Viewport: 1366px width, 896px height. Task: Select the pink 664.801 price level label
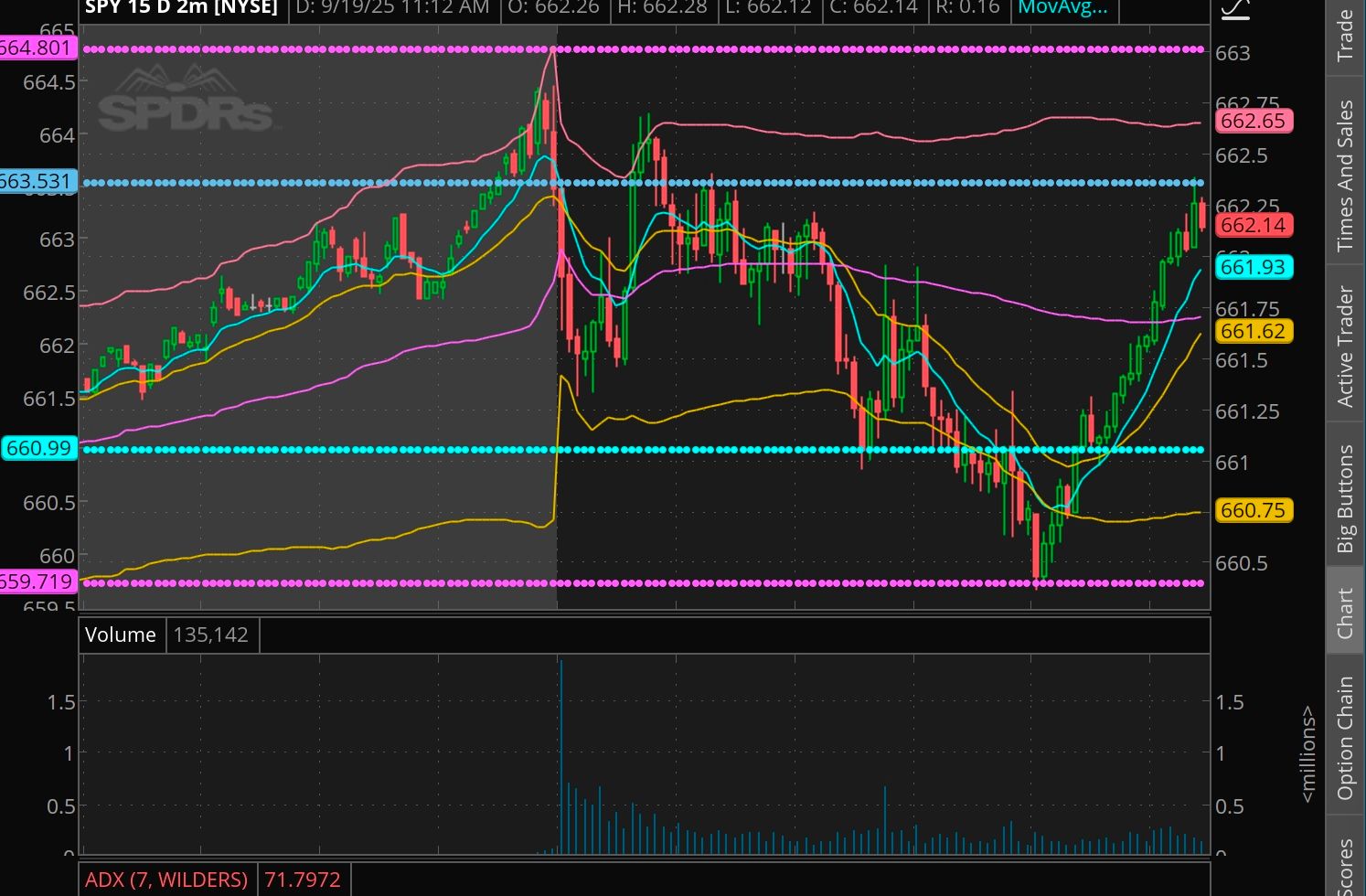click(37, 48)
